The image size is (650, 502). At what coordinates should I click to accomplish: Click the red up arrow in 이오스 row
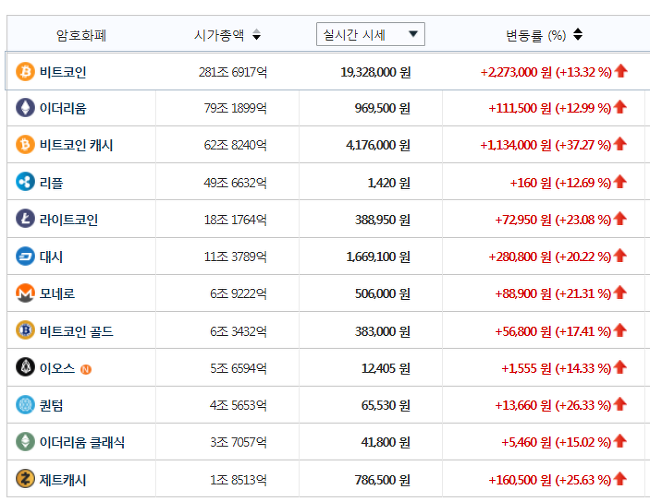click(x=620, y=367)
